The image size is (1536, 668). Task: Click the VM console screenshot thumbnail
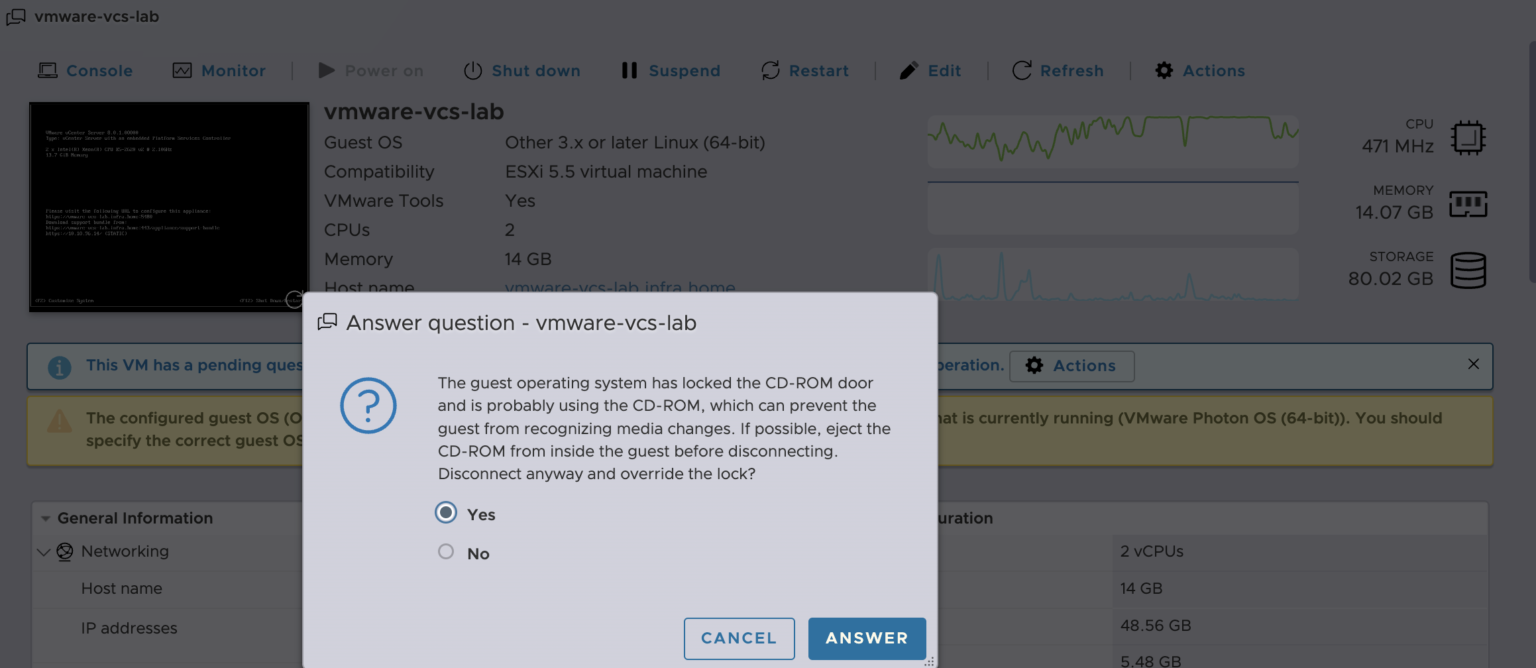[x=168, y=206]
